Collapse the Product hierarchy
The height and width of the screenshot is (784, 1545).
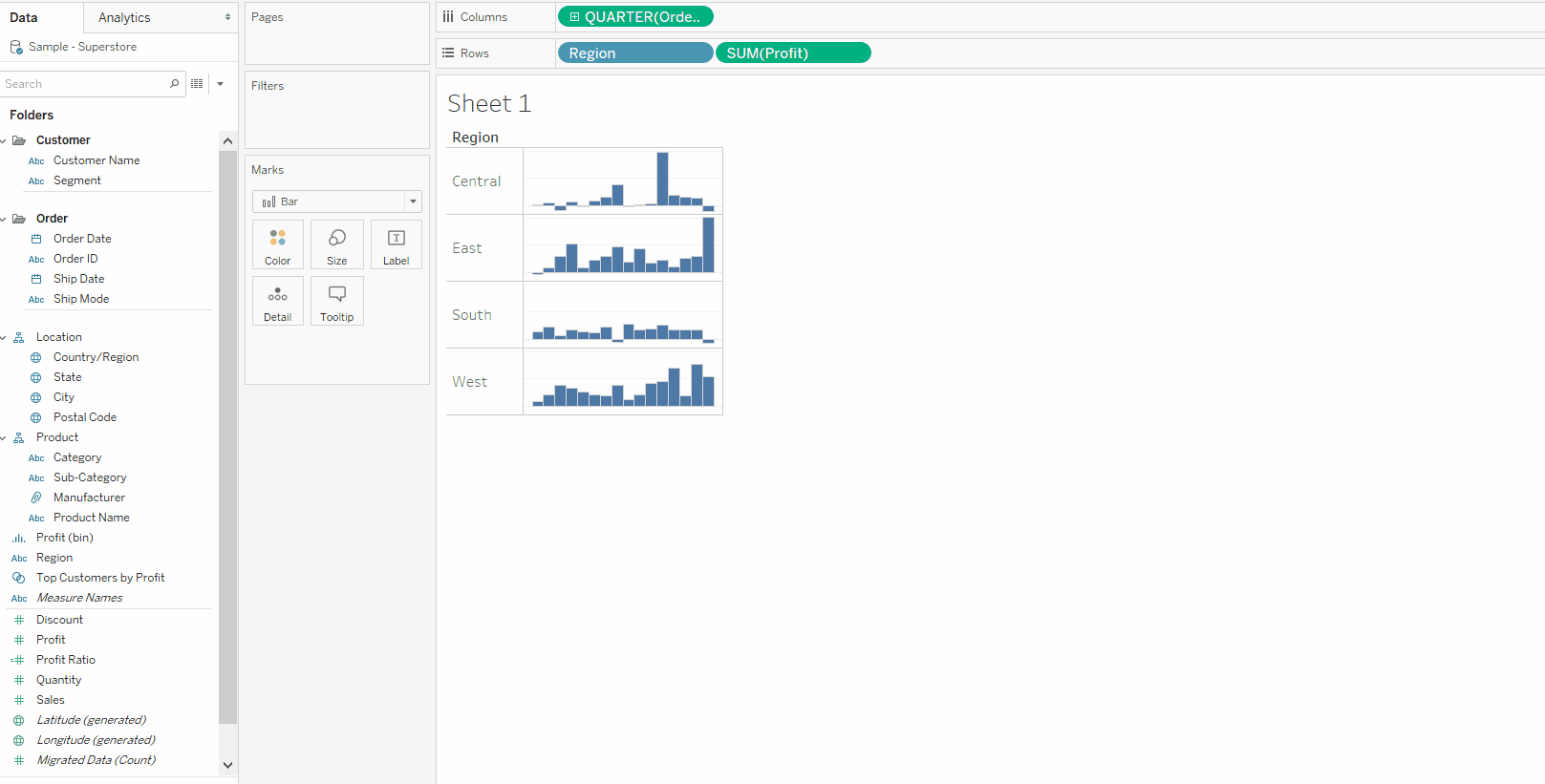pyautogui.click(x=4, y=437)
